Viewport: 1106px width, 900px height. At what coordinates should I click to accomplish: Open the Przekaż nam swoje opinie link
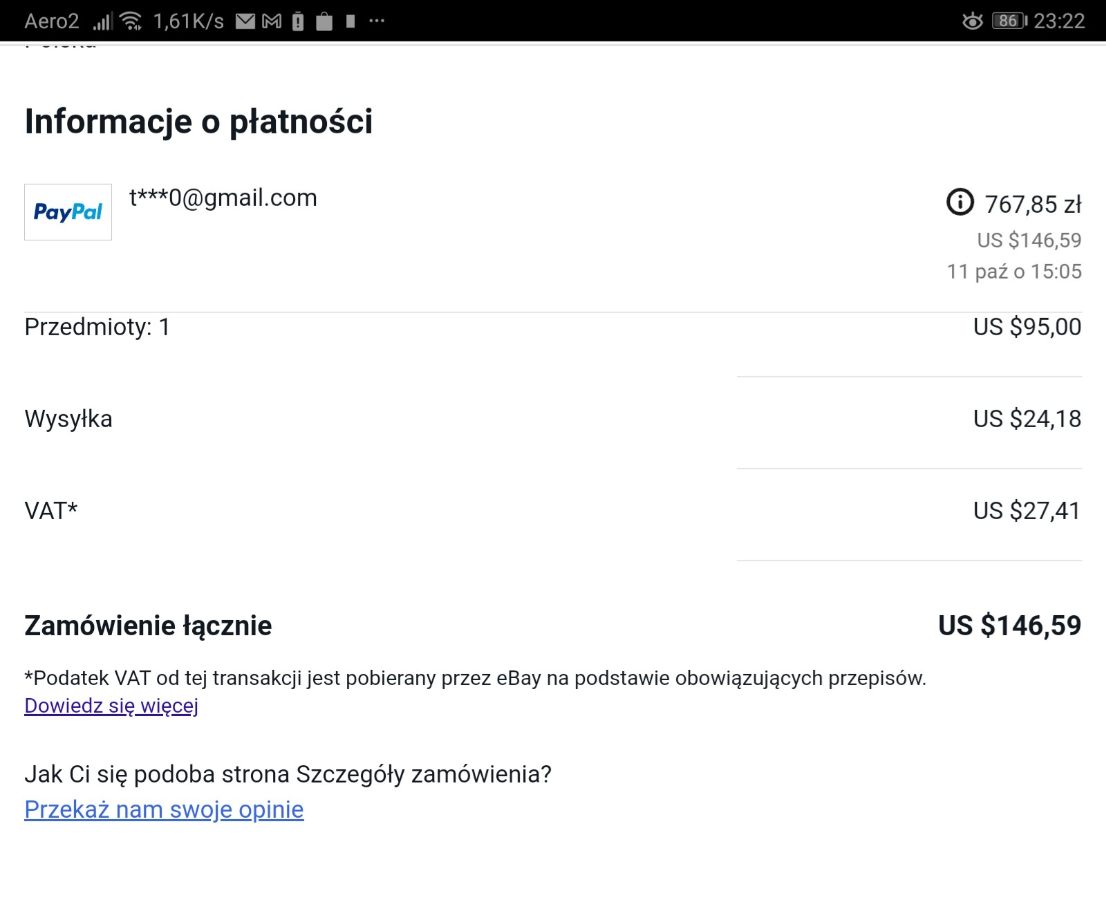[x=164, y=809]
